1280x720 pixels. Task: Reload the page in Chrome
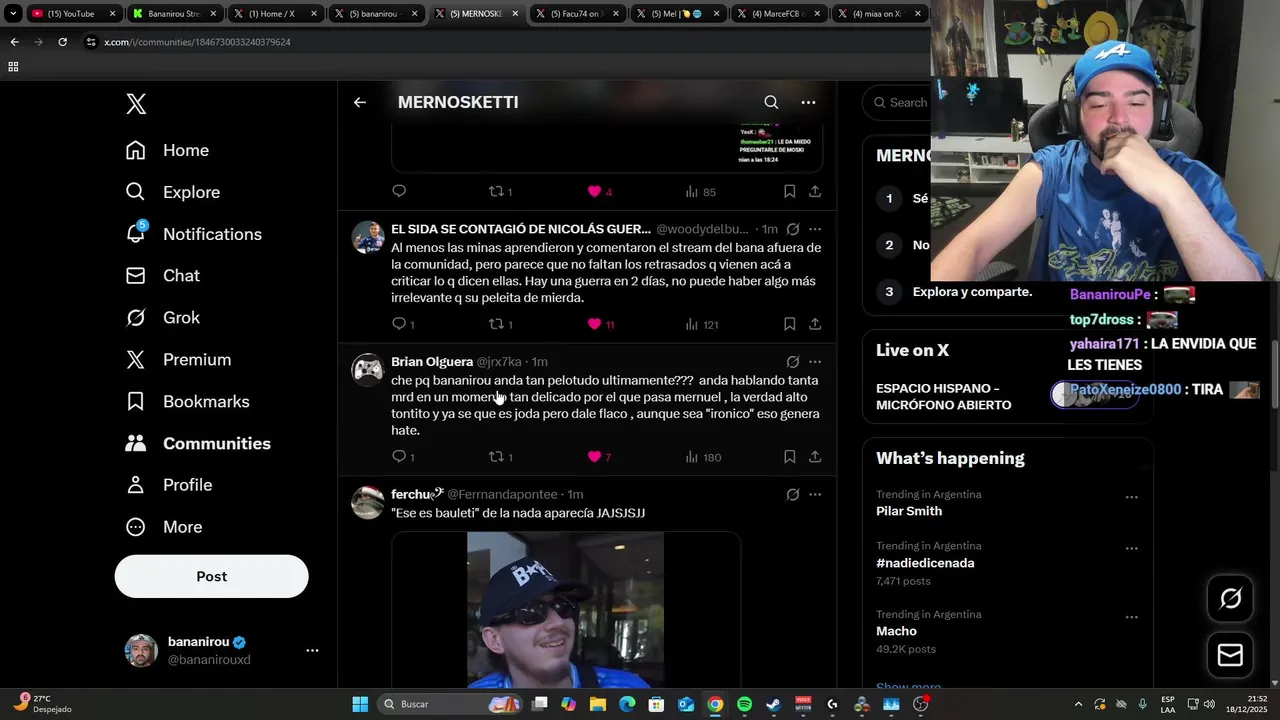pos(62,42)
